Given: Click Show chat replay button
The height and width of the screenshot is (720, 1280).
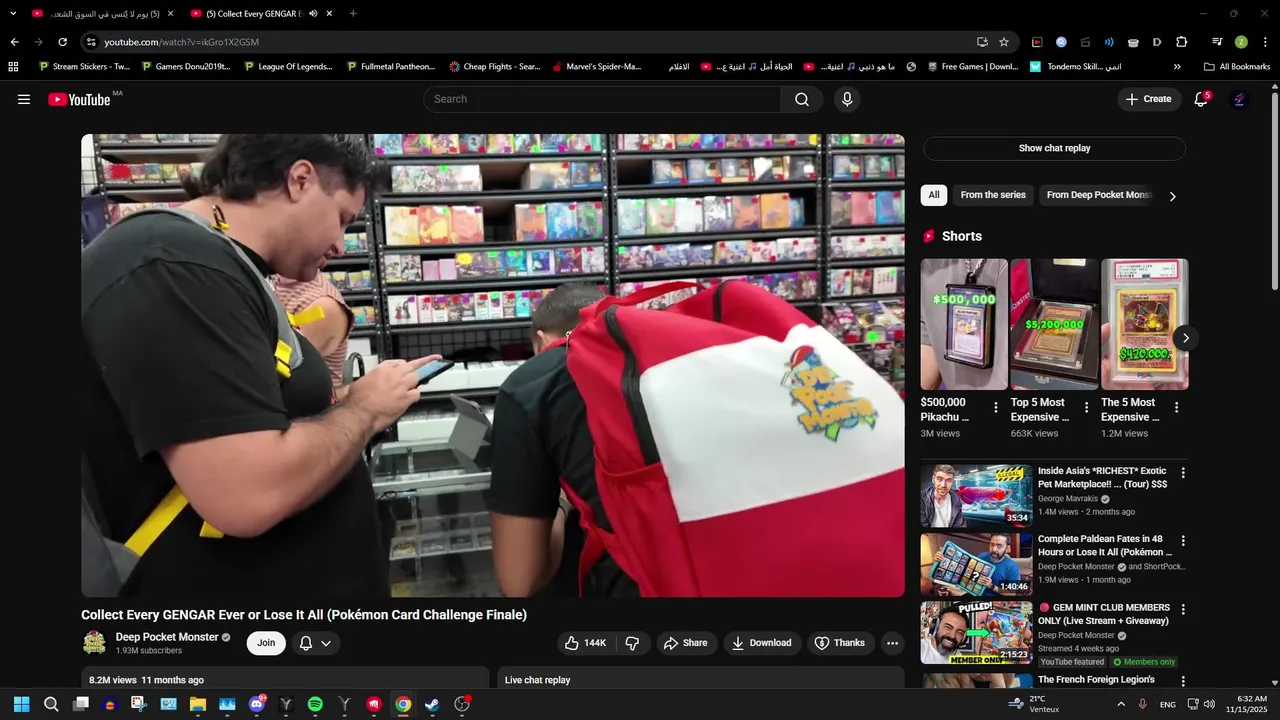Looking at the screenshot, I should click(1054, 148).
